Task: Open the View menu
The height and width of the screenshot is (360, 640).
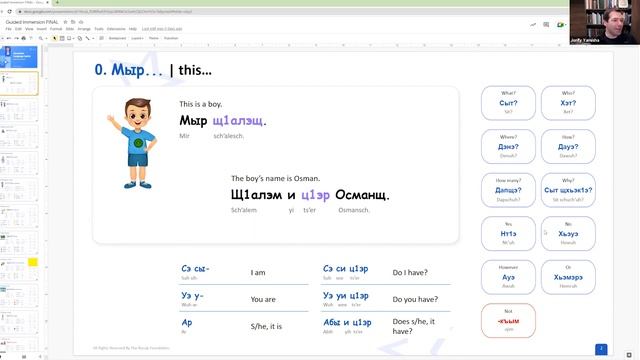Action: (x=29, y=29)
